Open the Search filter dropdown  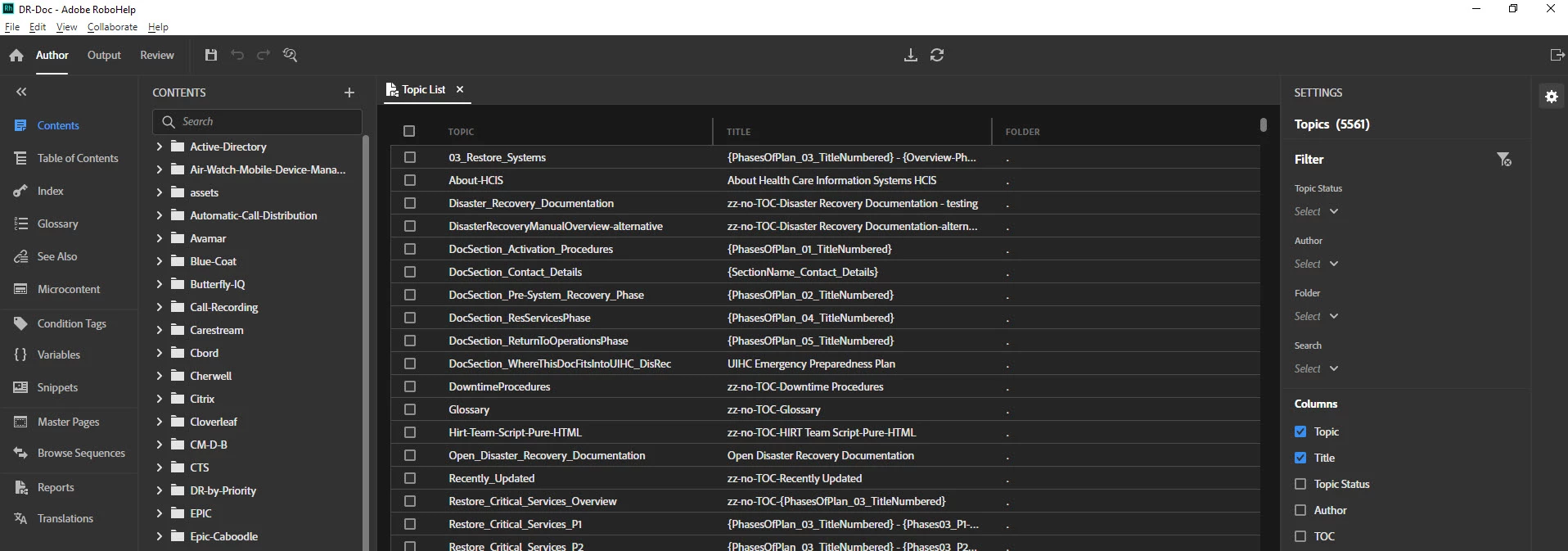tap(1316, 368)
